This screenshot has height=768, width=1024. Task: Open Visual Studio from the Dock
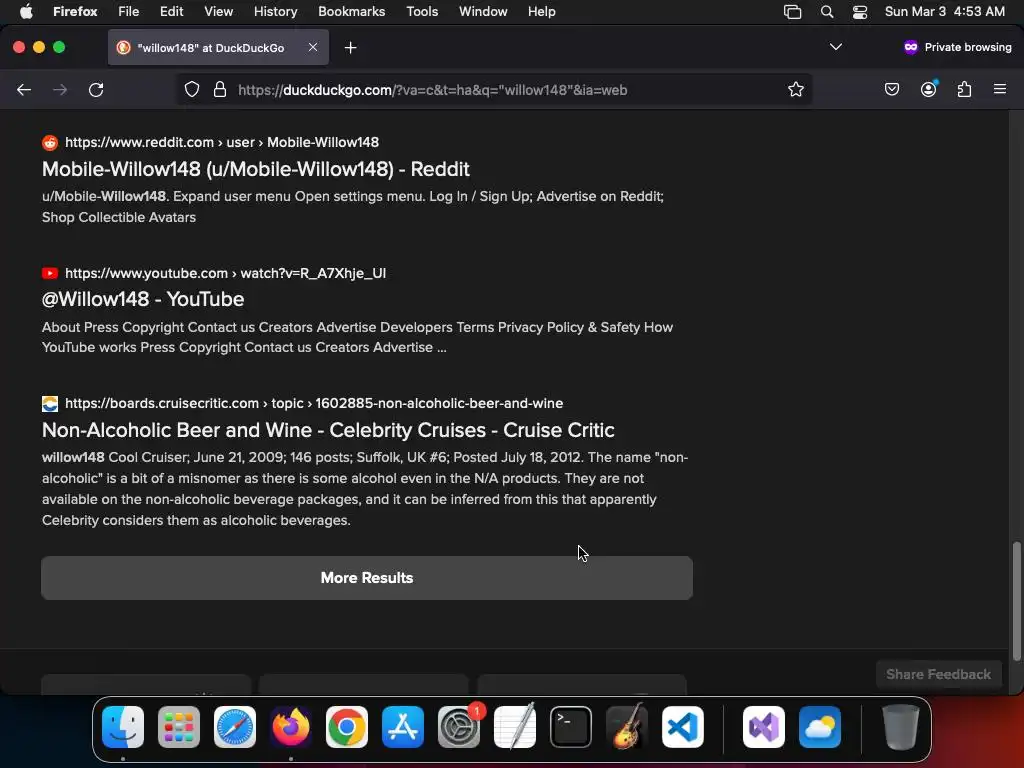763,727
